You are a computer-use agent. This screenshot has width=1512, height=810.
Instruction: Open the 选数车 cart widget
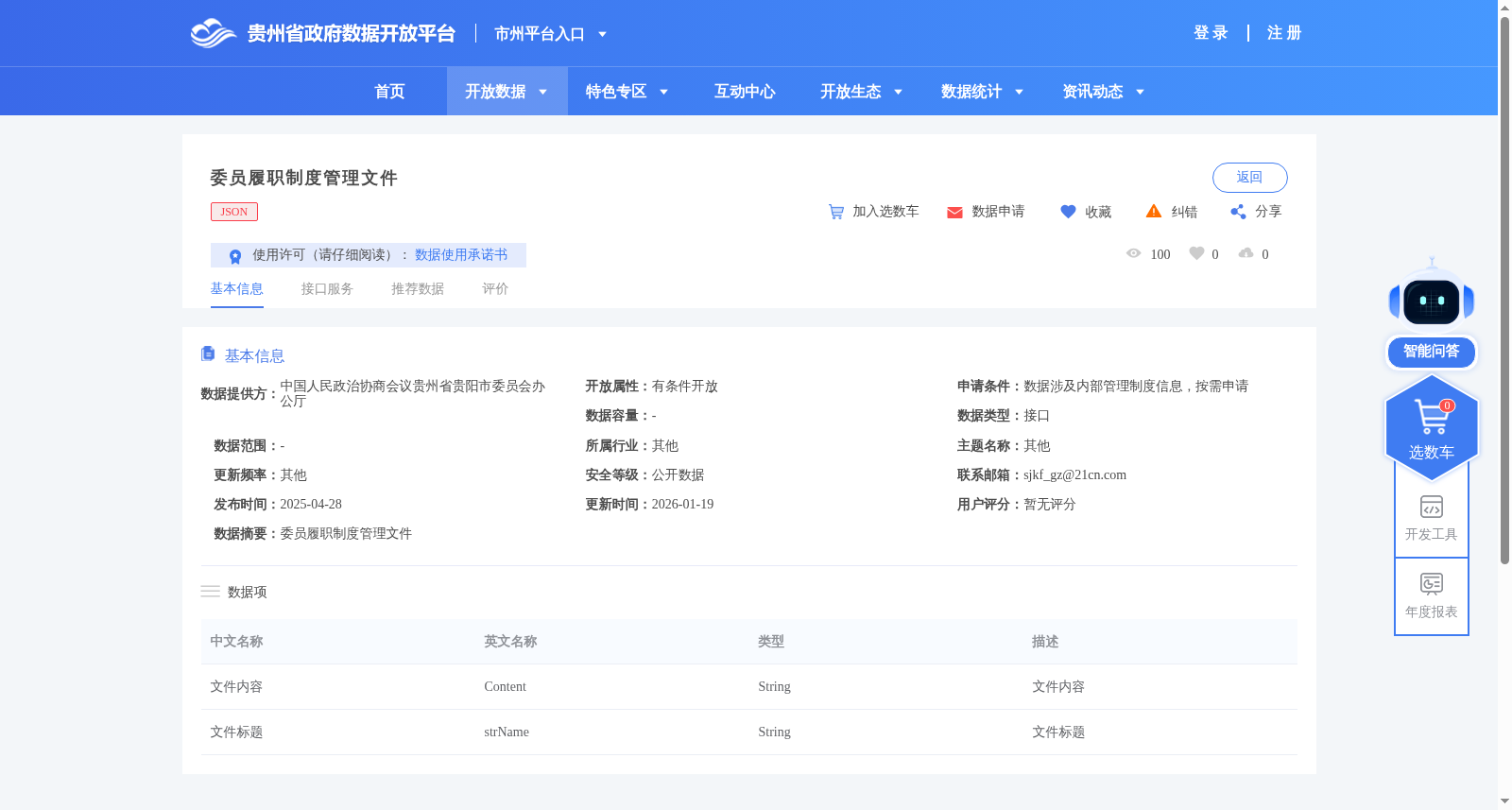coord(1432,428)
